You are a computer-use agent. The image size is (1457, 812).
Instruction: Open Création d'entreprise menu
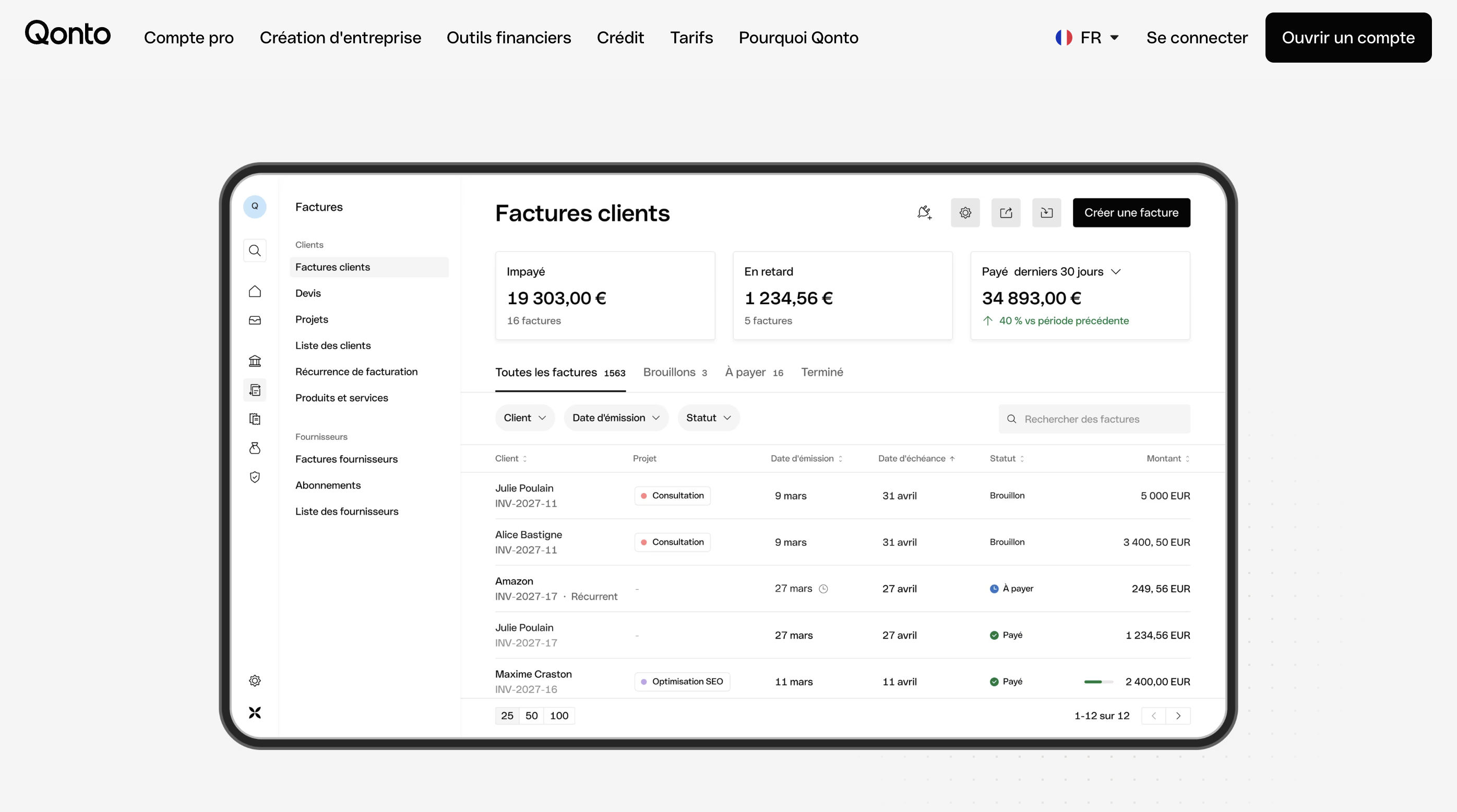340,38
